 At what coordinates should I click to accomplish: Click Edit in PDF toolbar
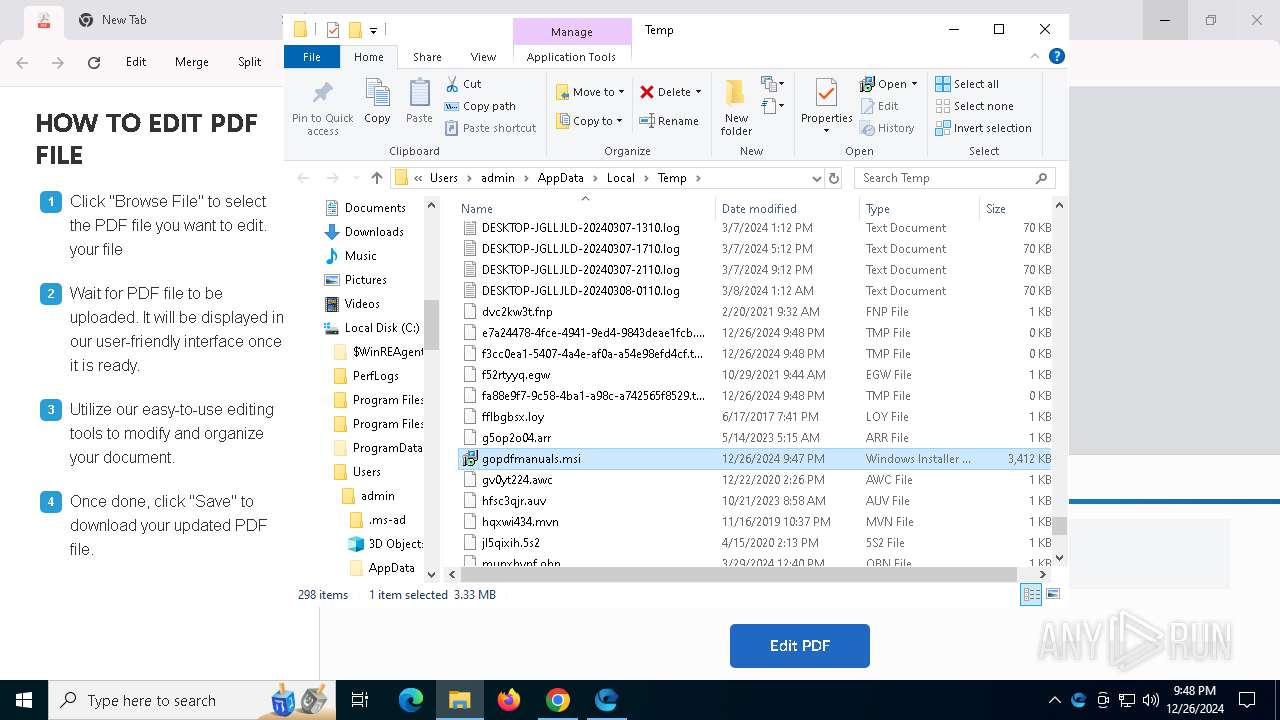[x=136, y=62]
